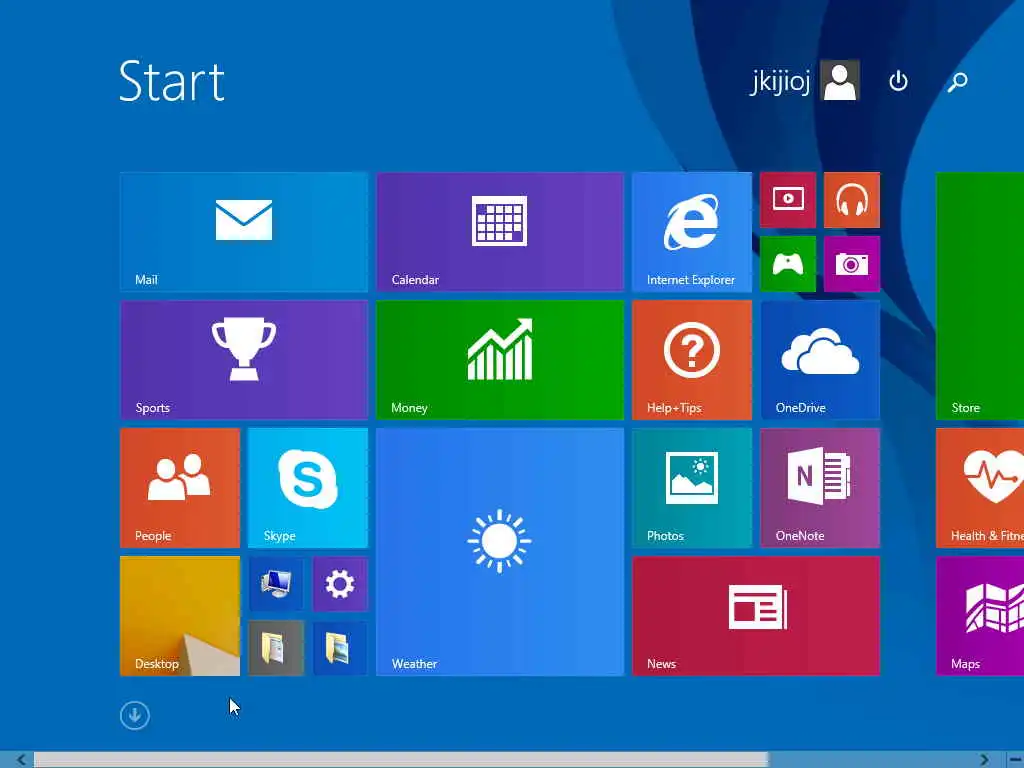Open the Photos tile
Viewport: 1024px width, 768px height.
click(692, 487)
